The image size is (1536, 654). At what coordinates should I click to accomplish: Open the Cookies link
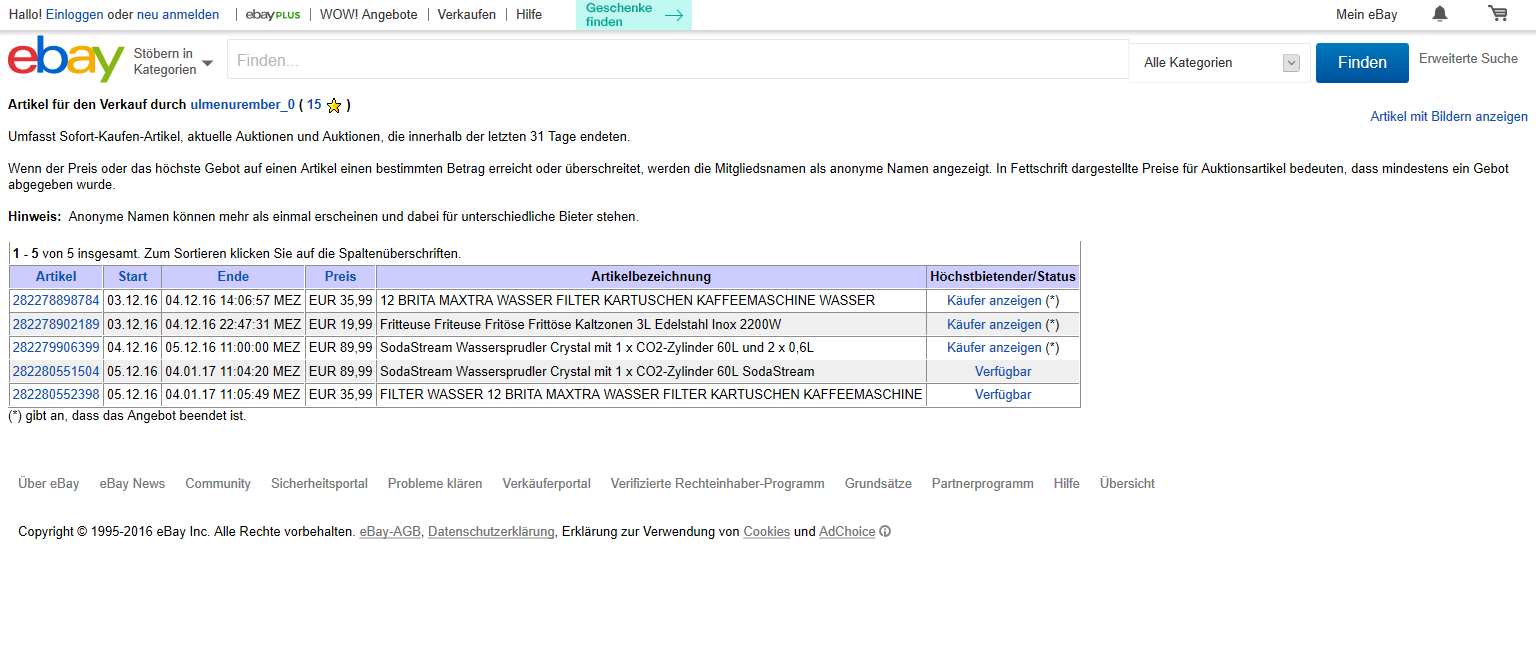[767, 532]
